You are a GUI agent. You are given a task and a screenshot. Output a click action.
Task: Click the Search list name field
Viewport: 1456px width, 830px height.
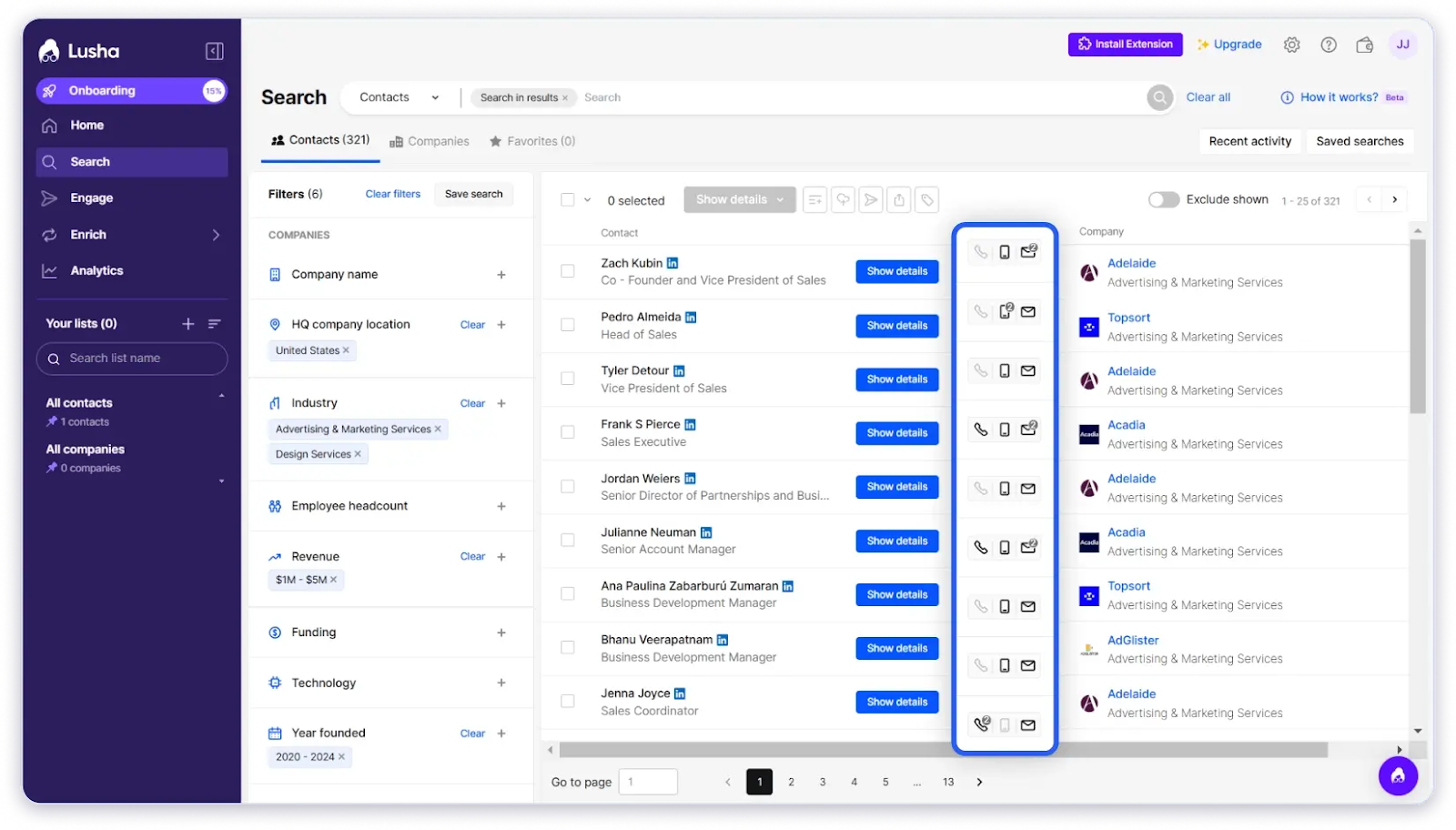[132, 359]
